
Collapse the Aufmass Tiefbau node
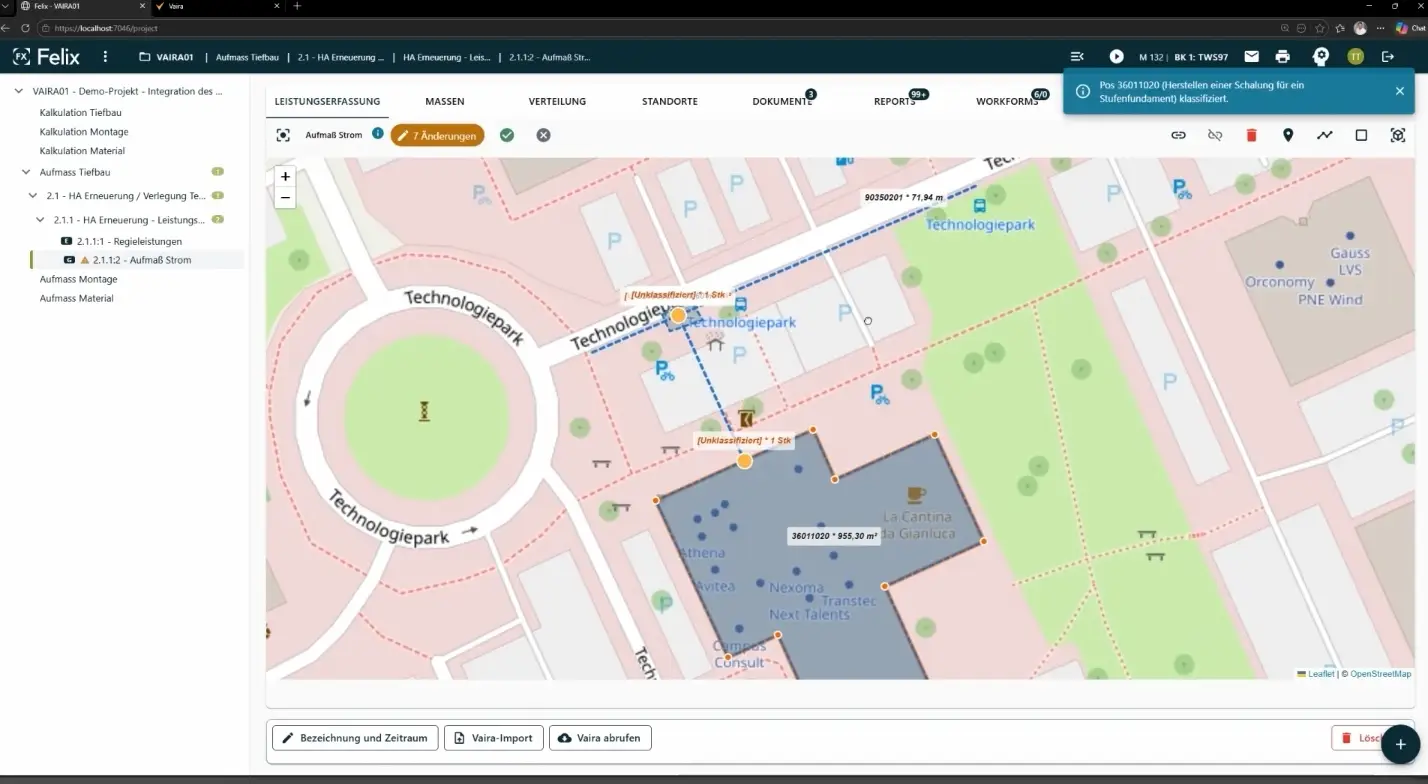click(x=26, y=172)
